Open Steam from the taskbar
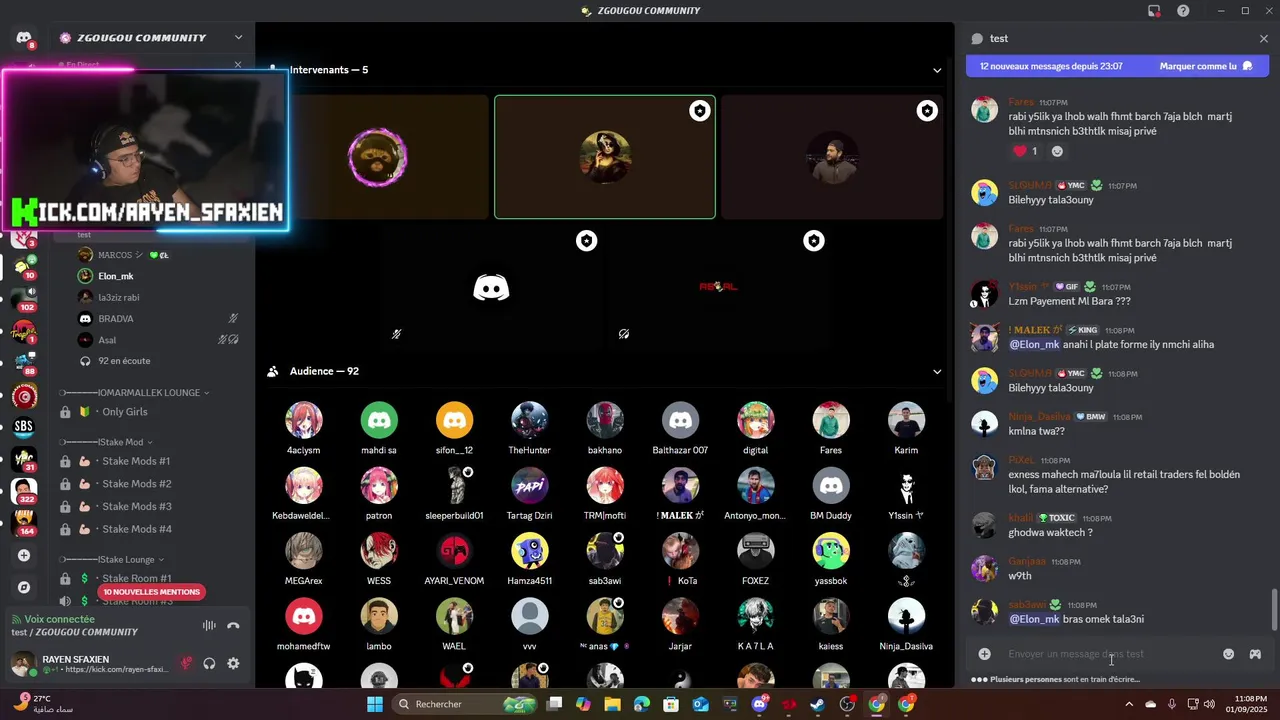 tap(818, 704)
